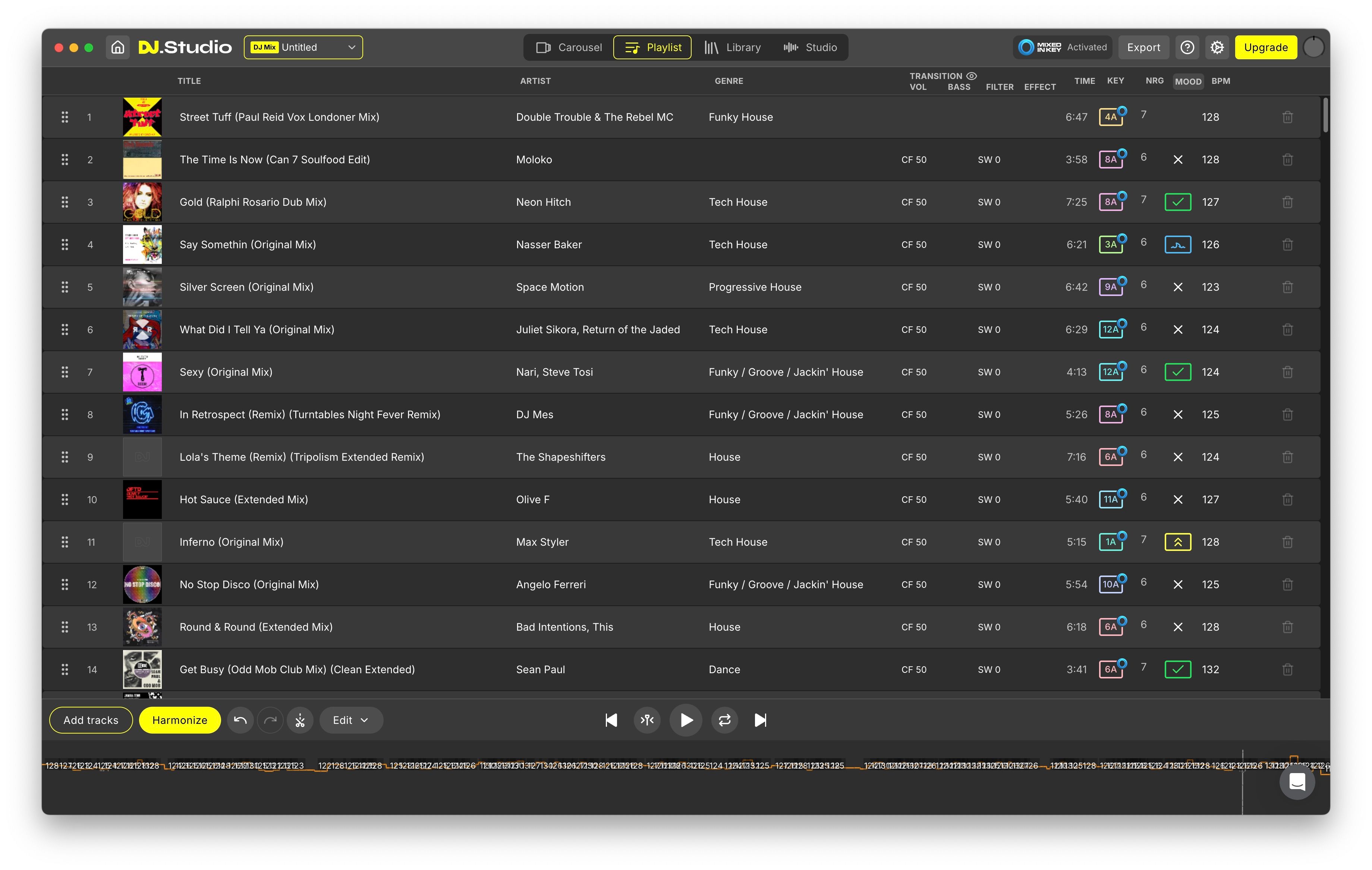Select the Street Tuff album artwork
The width and height of the screenshot is (1372, 870).
tap(142, 117)
